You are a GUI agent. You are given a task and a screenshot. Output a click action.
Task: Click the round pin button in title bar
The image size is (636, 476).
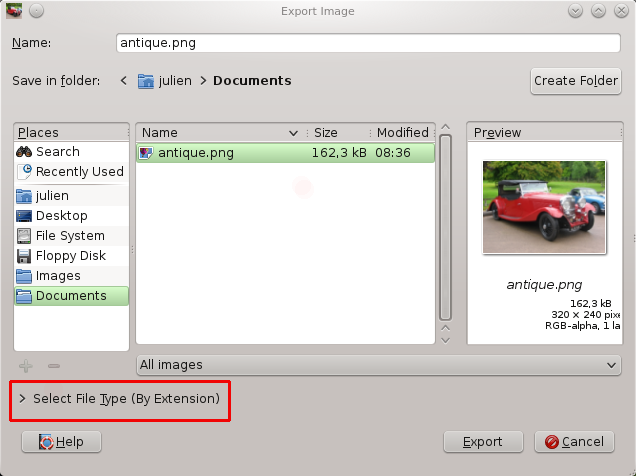click(x=37, y=11)
